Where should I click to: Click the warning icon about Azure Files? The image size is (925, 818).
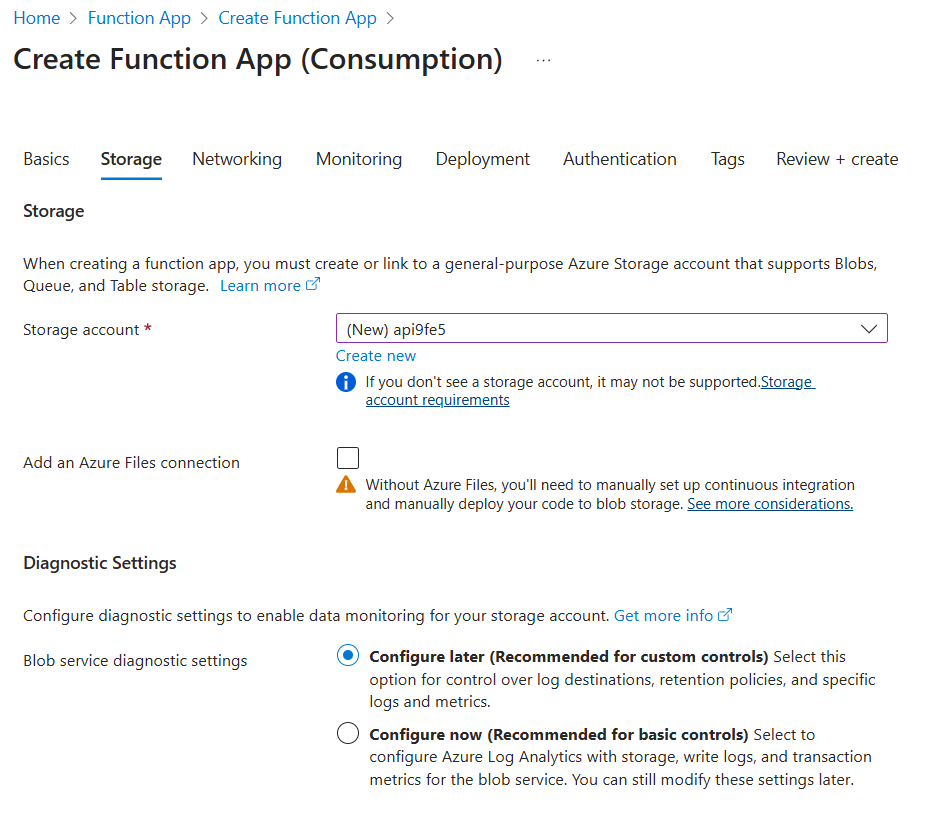345,484
